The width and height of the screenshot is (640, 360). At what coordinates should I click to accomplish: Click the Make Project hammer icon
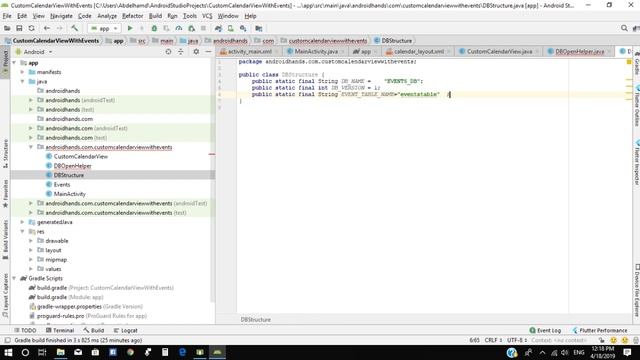tap(74, 28)
